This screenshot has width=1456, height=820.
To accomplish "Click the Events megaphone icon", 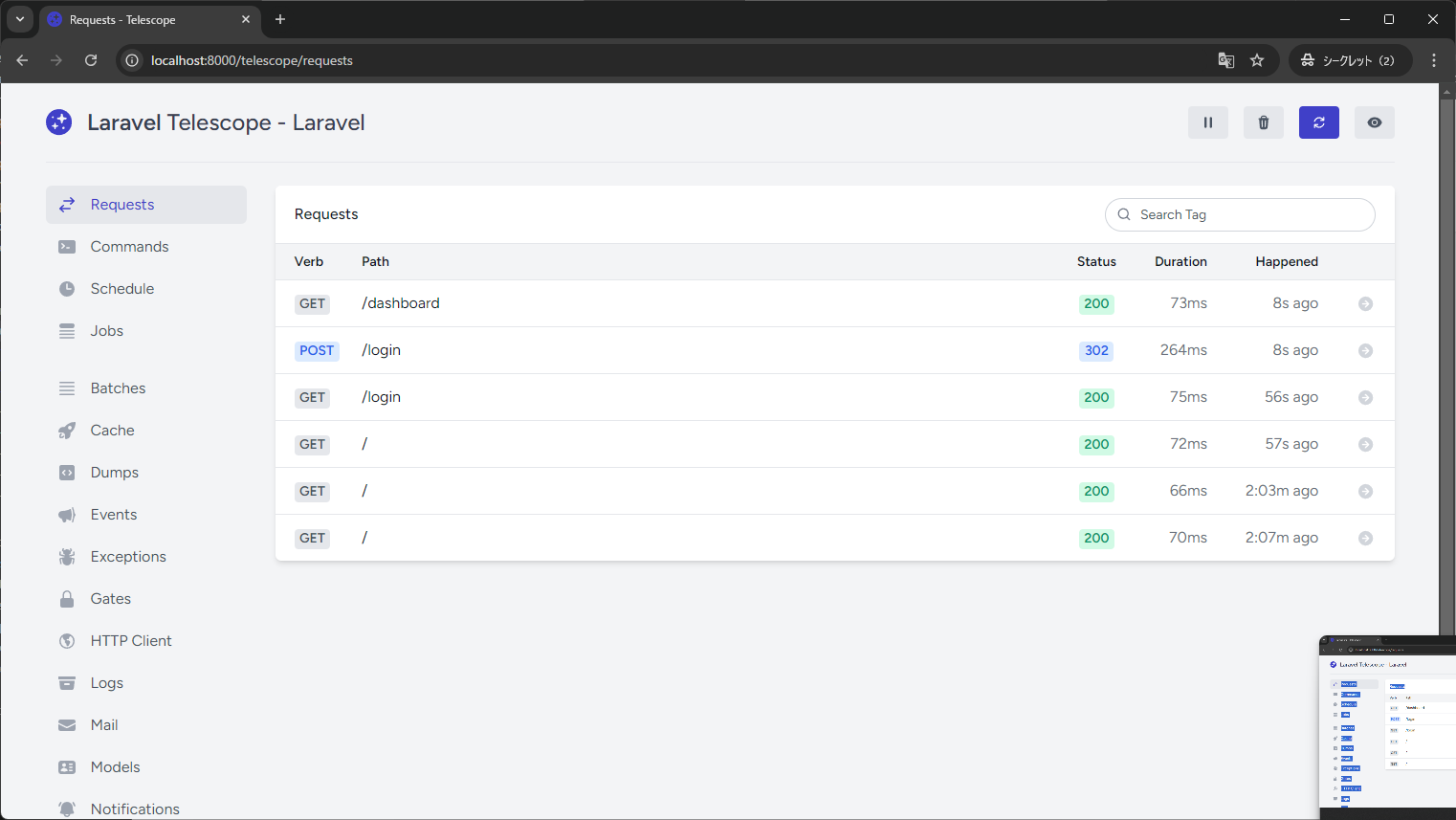I will coord(67,515).
